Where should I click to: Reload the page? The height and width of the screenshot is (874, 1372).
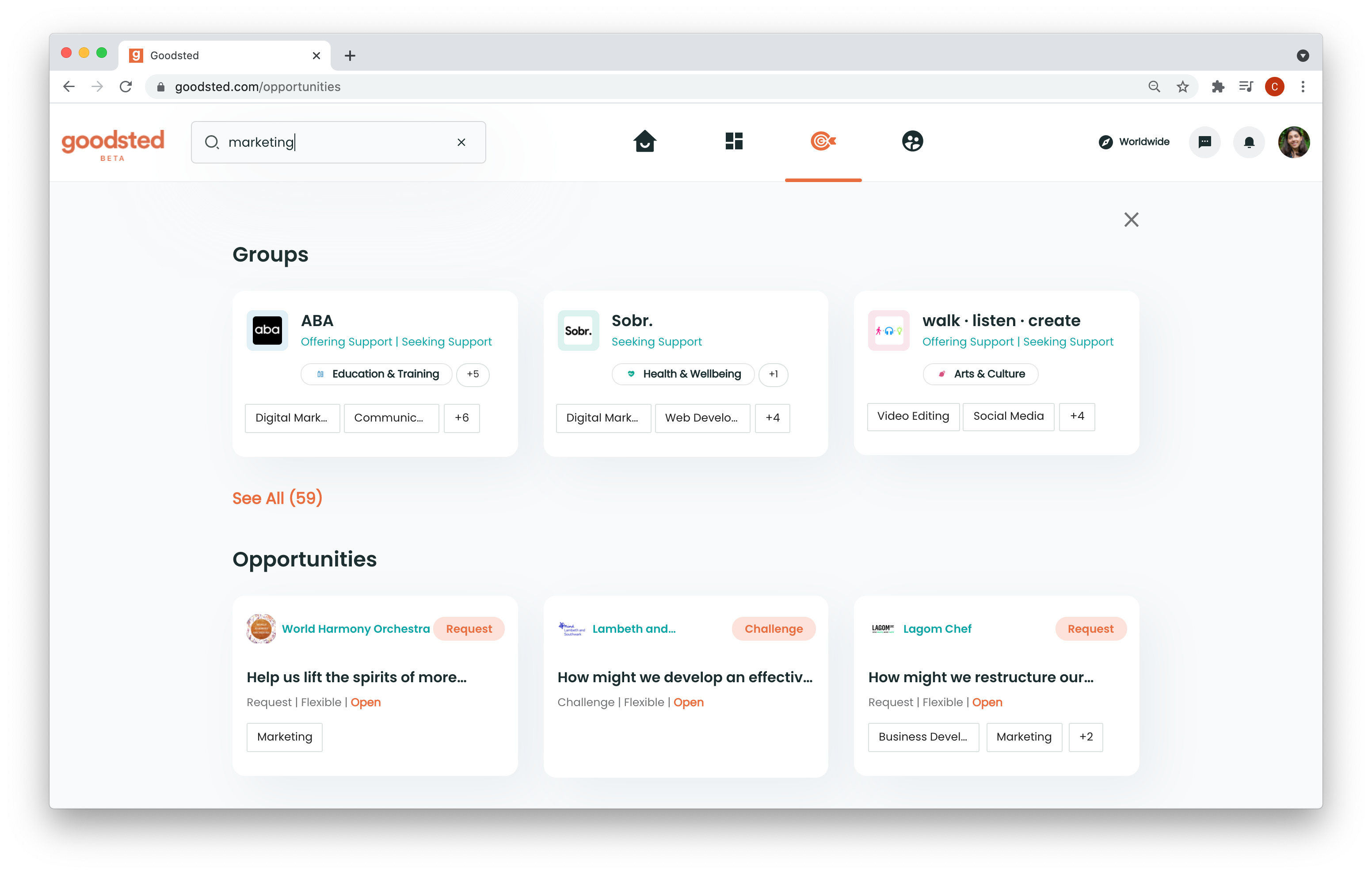click(126, 87)
